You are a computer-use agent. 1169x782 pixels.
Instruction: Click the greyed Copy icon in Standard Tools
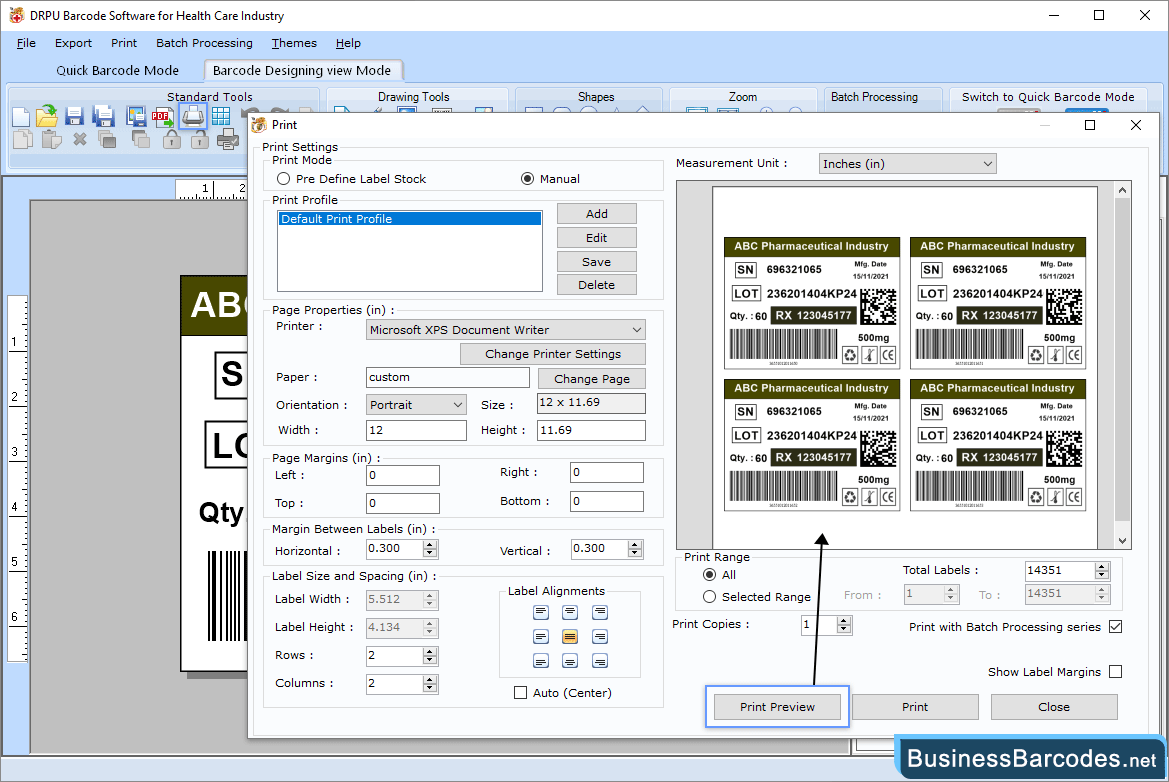(22, 139)
